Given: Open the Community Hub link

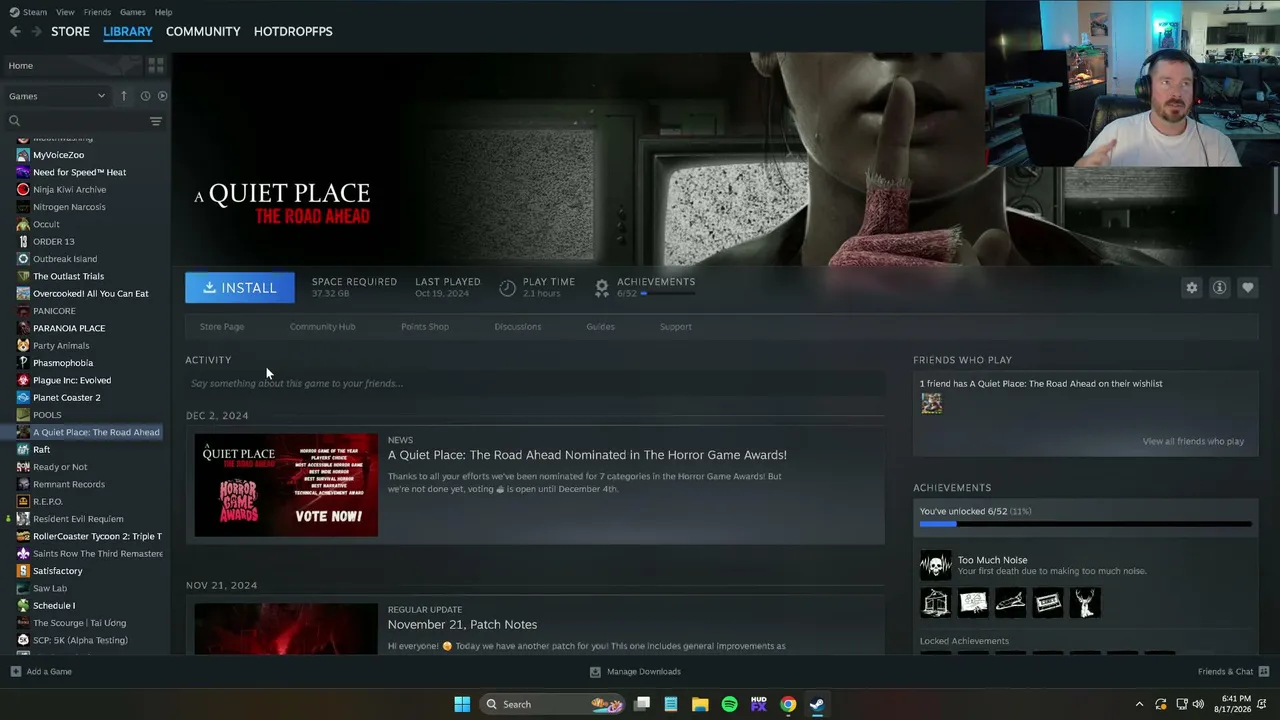Looking at the screenshot, I should pos(322,326).
